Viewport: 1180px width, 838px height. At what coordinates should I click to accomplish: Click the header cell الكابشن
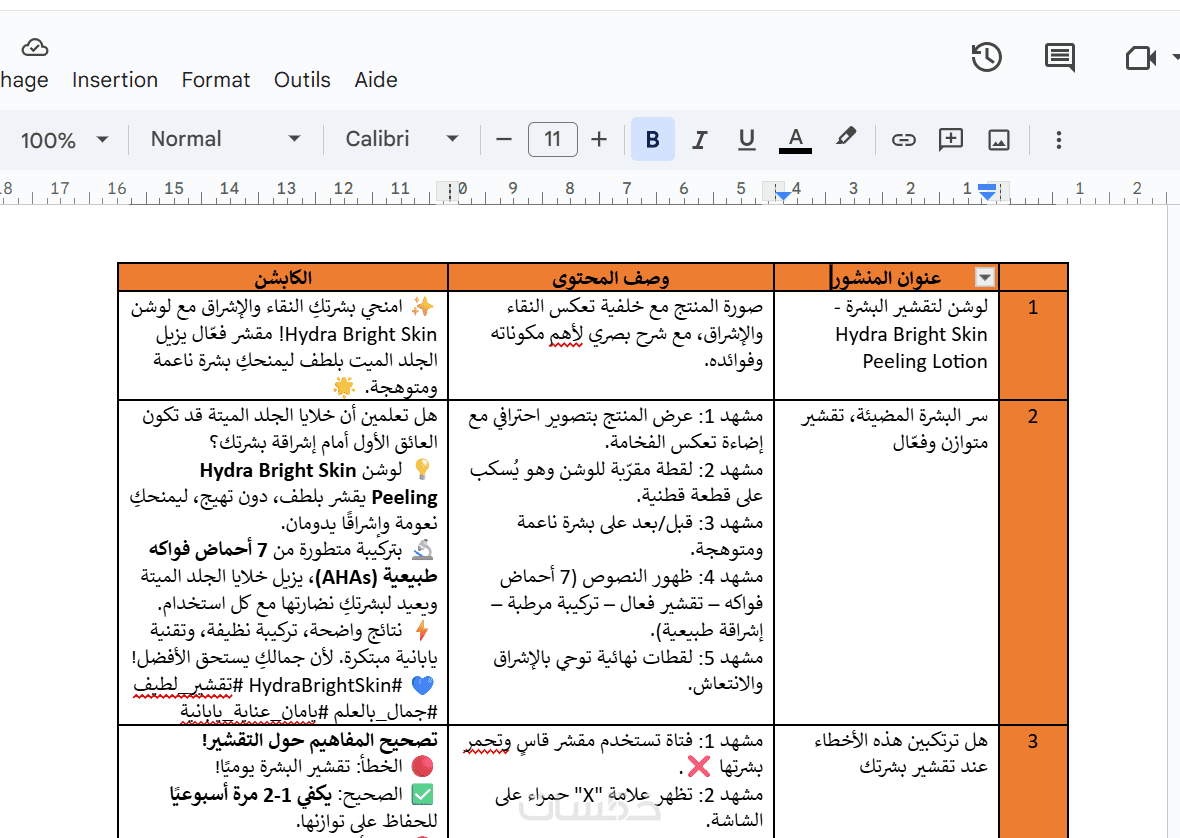point(283,278)
